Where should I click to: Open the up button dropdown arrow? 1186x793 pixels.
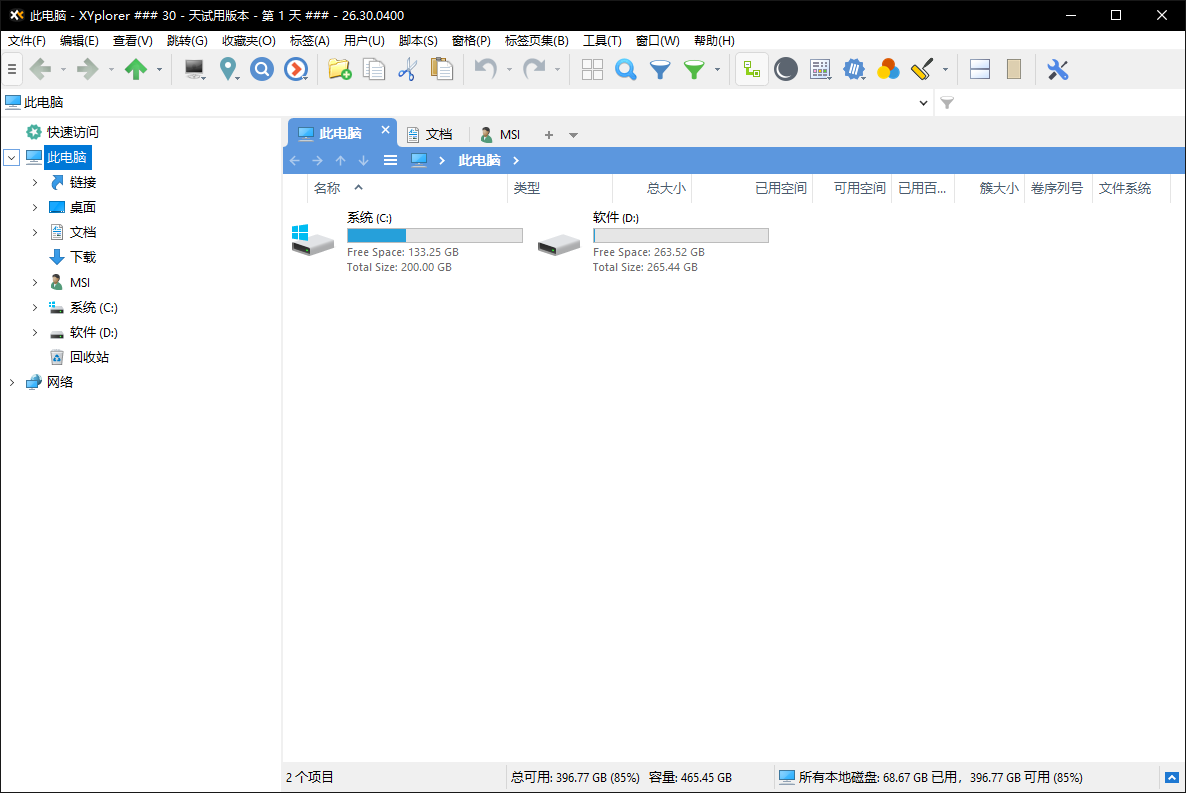point(160,70)
